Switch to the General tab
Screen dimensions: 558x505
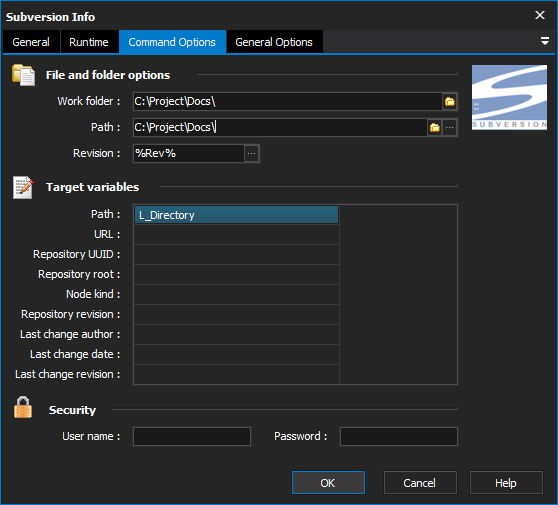(x=31, y=42)
